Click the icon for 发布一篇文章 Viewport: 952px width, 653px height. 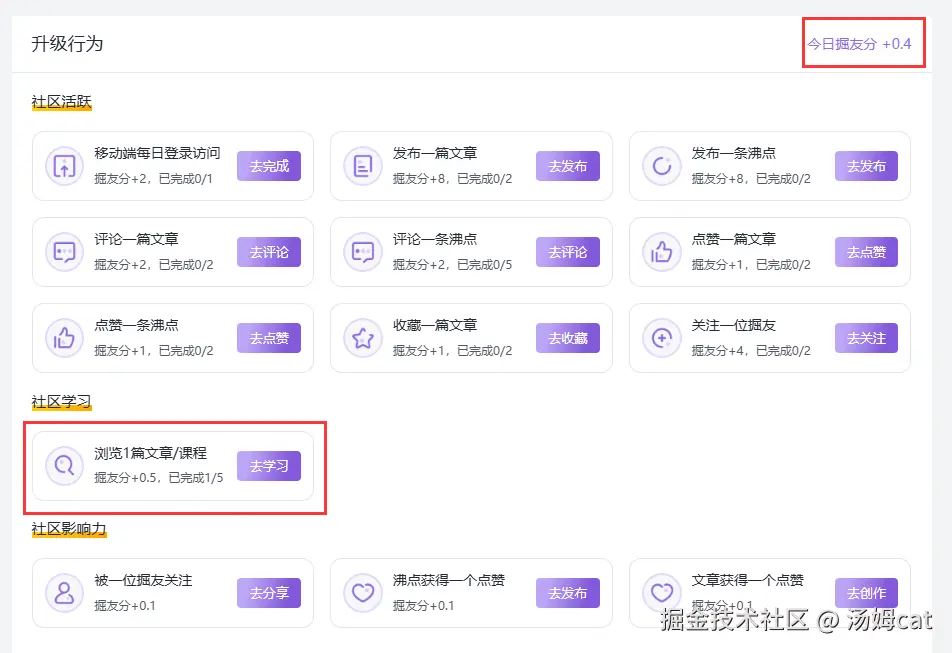pyautogui.click(x=362, y=166)
